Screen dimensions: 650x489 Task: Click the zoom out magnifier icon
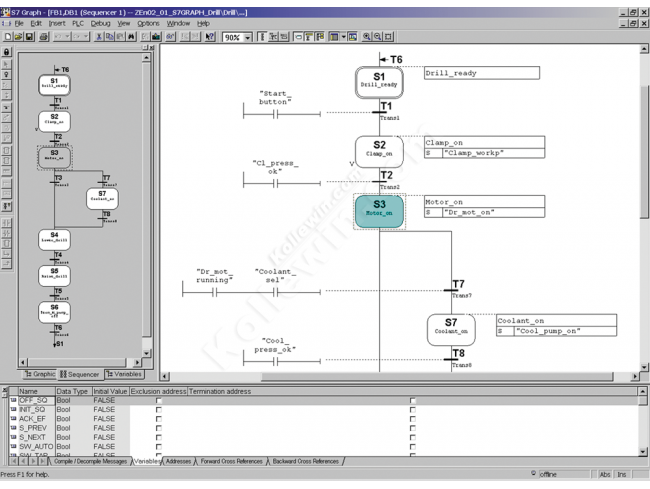click(377, 36)
